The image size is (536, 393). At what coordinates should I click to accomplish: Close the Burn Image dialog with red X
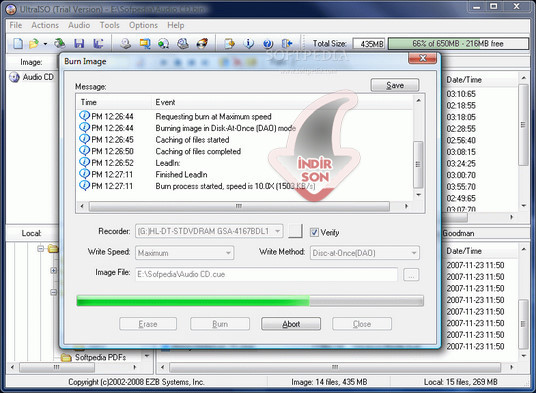[x=423, y=58]
